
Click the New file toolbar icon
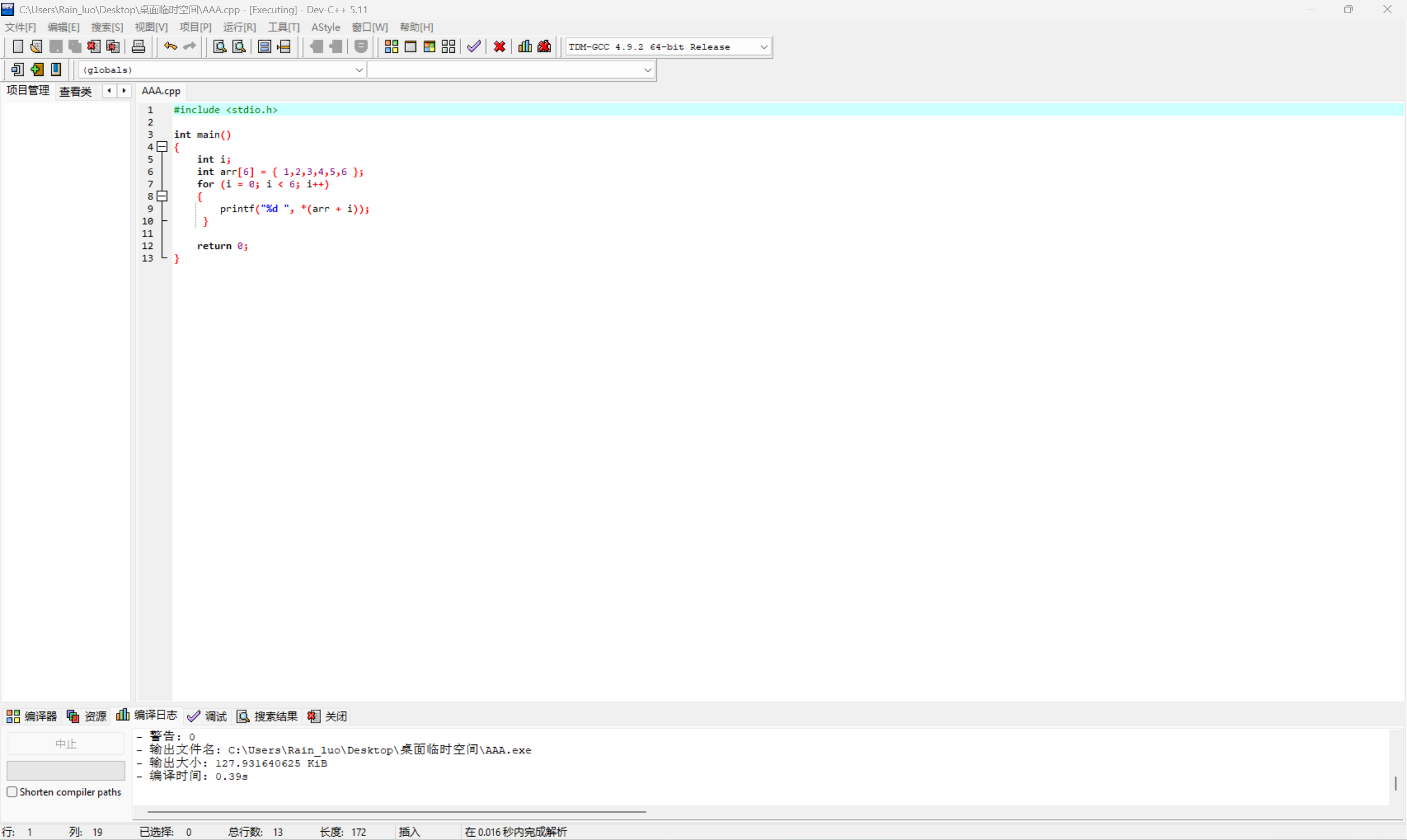click(18, 46)
